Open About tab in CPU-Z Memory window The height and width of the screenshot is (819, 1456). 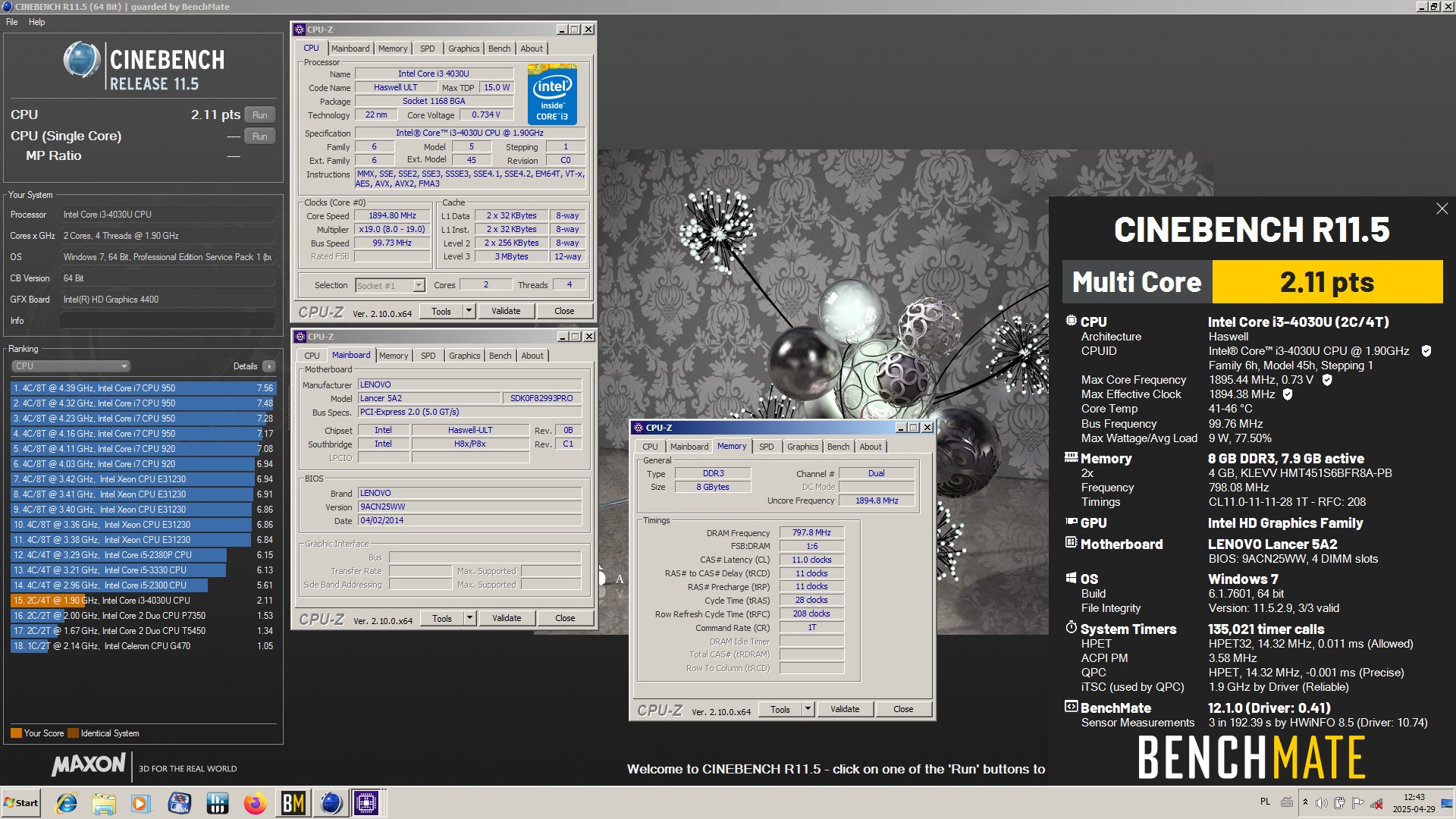point(871,447)
